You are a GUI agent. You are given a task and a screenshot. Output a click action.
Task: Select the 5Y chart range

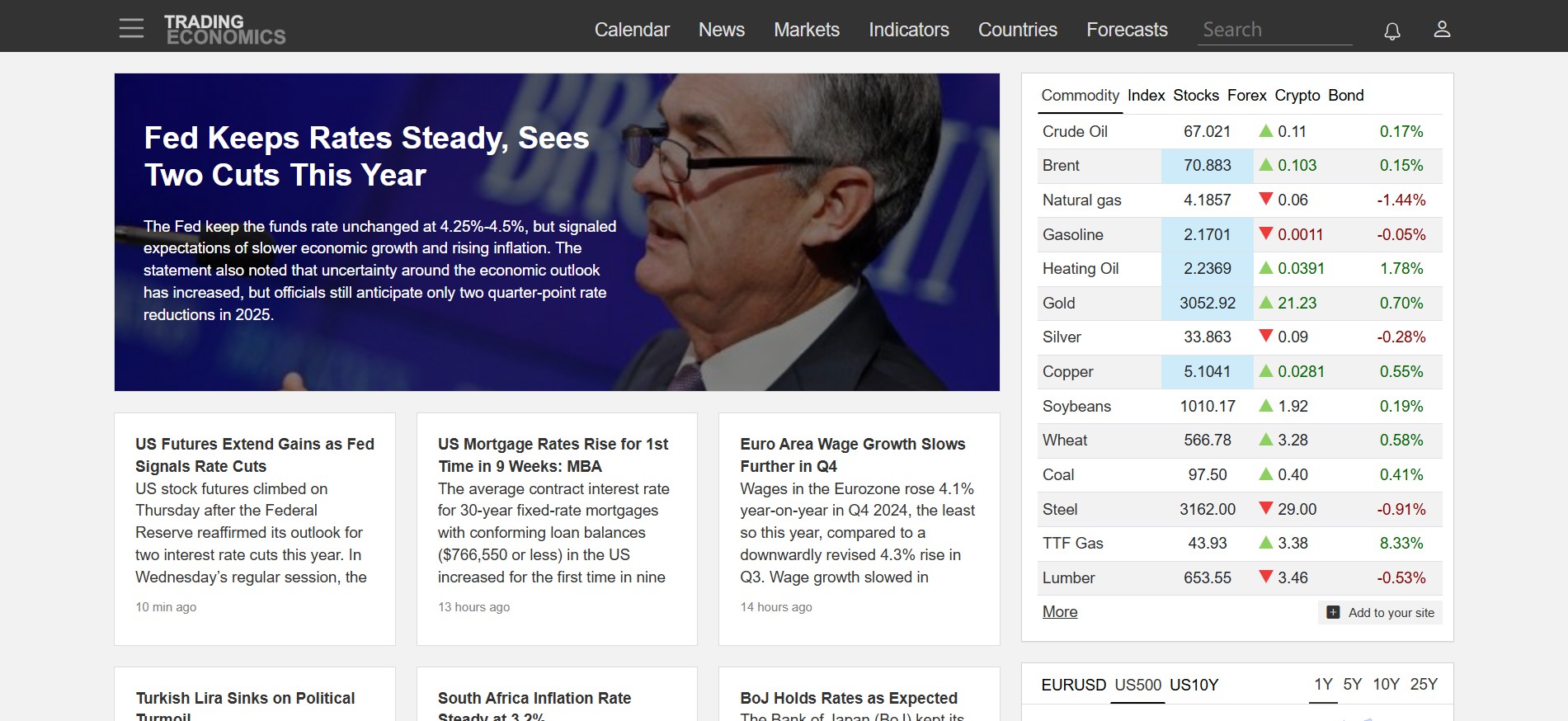(1352, 684)
